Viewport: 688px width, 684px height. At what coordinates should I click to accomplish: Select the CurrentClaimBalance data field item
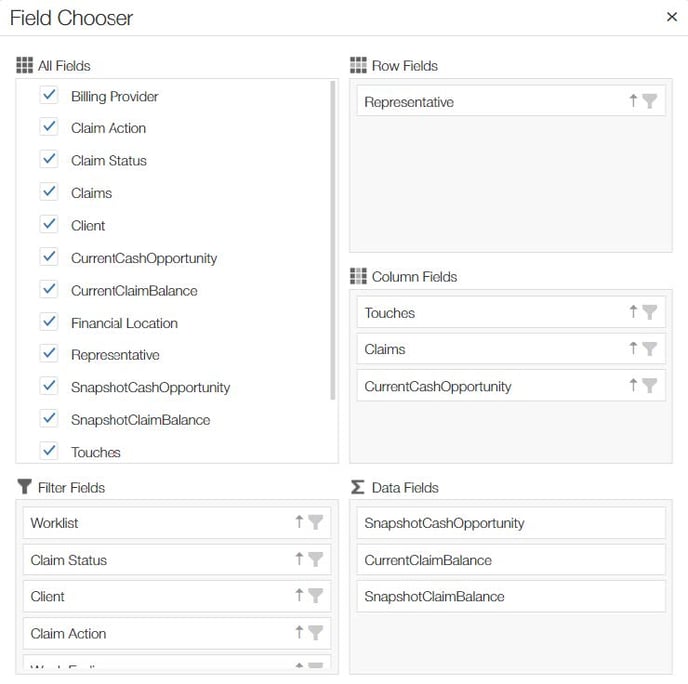tap(510, 560)
